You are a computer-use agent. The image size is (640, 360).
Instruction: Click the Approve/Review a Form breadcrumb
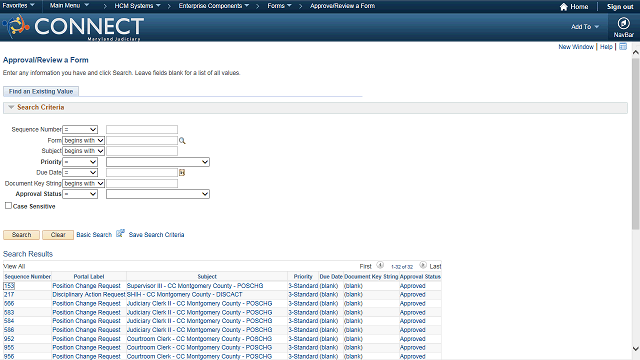(x=342, y=6)
